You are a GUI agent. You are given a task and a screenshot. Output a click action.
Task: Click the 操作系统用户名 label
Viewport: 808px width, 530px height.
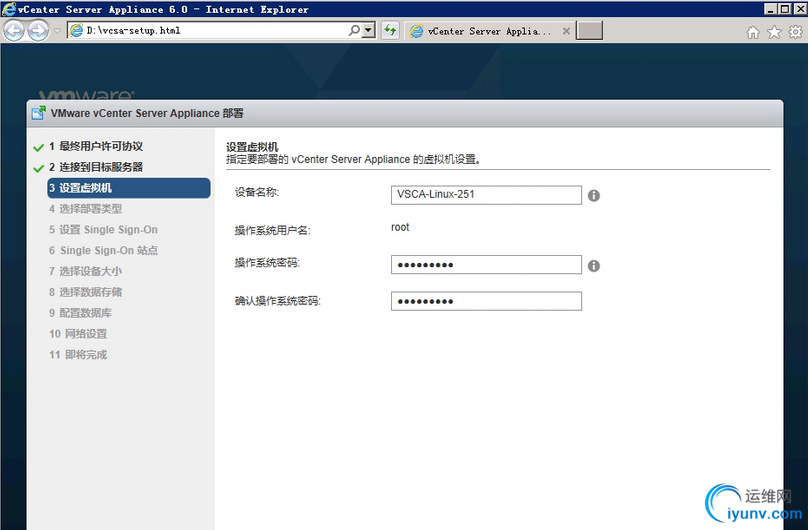(273, 230)
